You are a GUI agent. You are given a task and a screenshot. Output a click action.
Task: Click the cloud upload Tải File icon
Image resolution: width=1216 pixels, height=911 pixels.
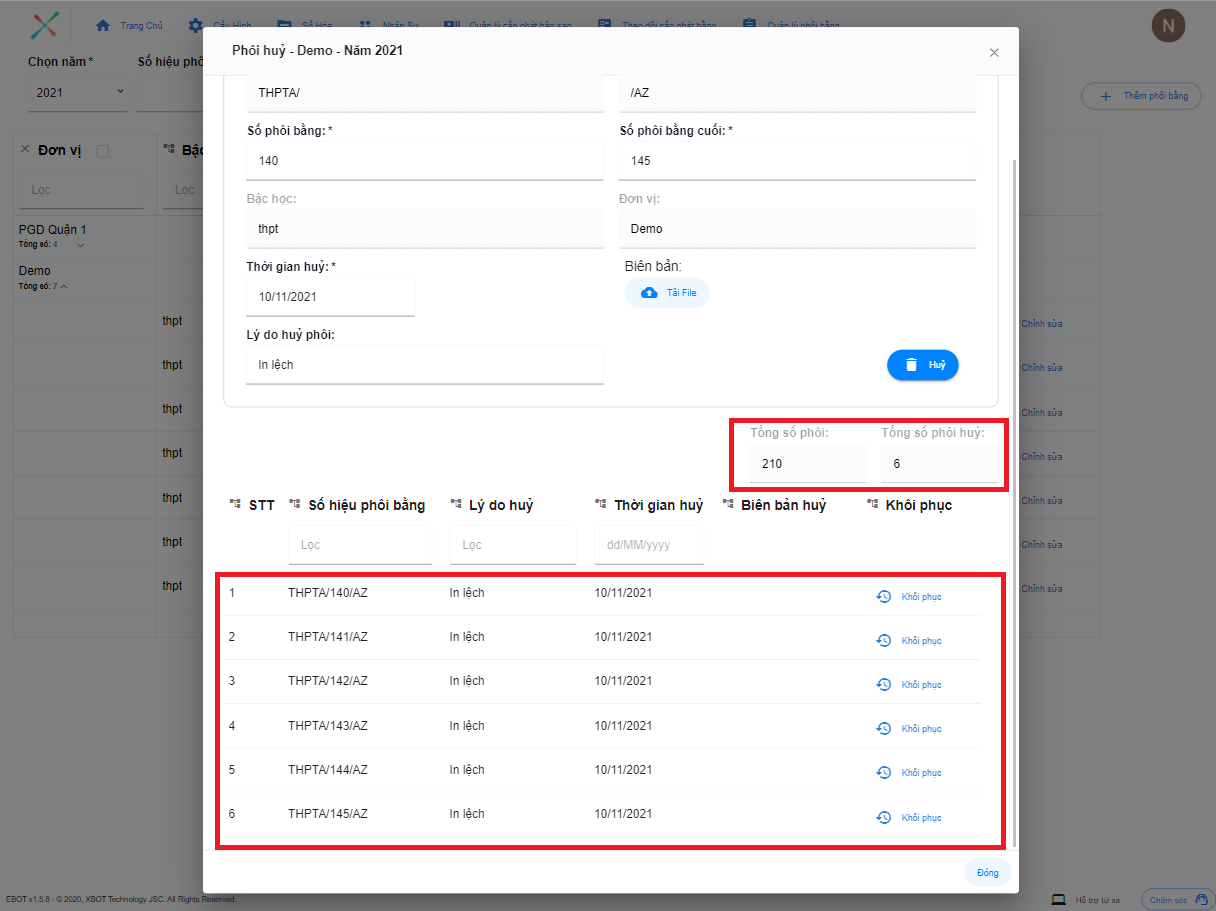click(x=650, y=293)
